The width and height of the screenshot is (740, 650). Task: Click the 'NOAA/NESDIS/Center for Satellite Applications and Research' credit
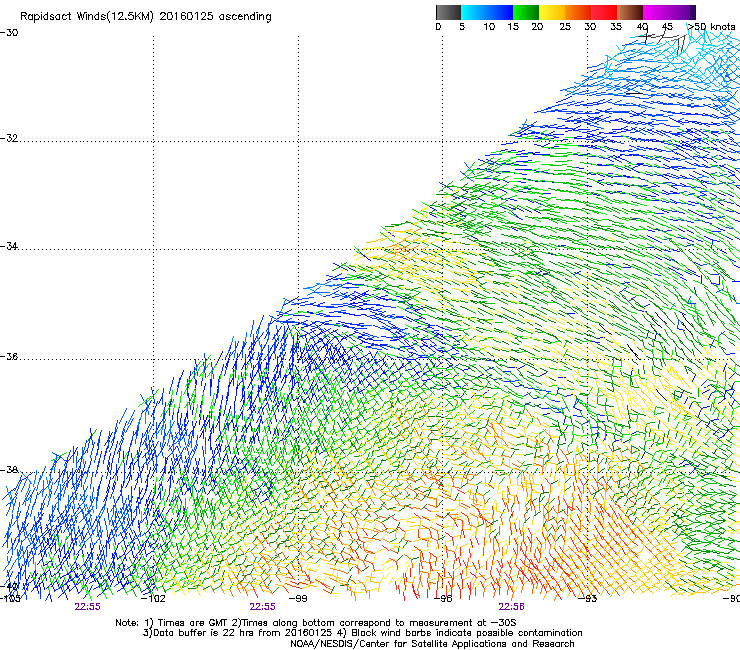(x=432, y=644)
